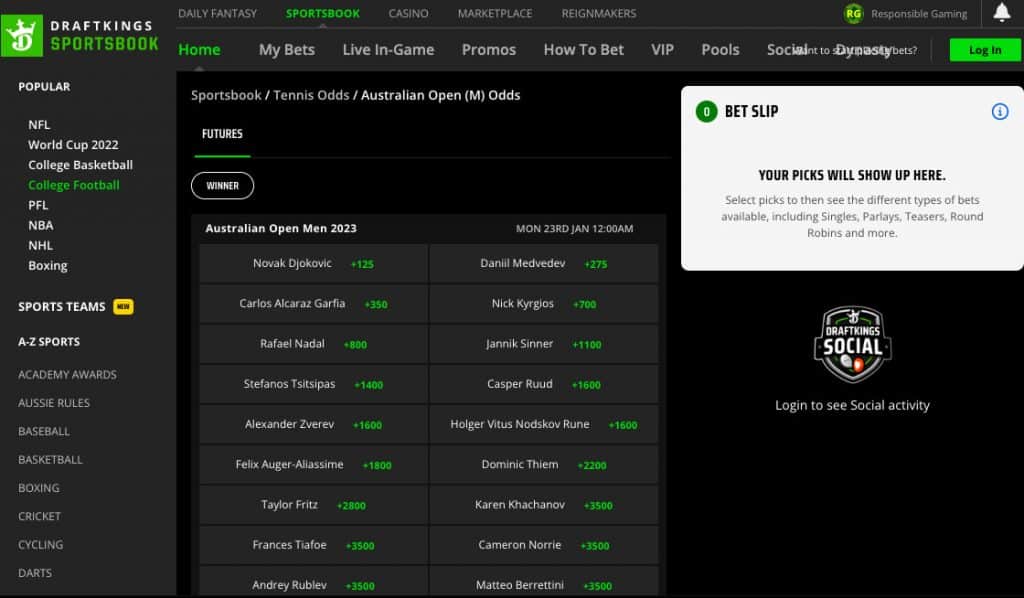The width and height of the screenshot is (1024, 598).
Task: Go to Home in main navigation
Action: 199,50
